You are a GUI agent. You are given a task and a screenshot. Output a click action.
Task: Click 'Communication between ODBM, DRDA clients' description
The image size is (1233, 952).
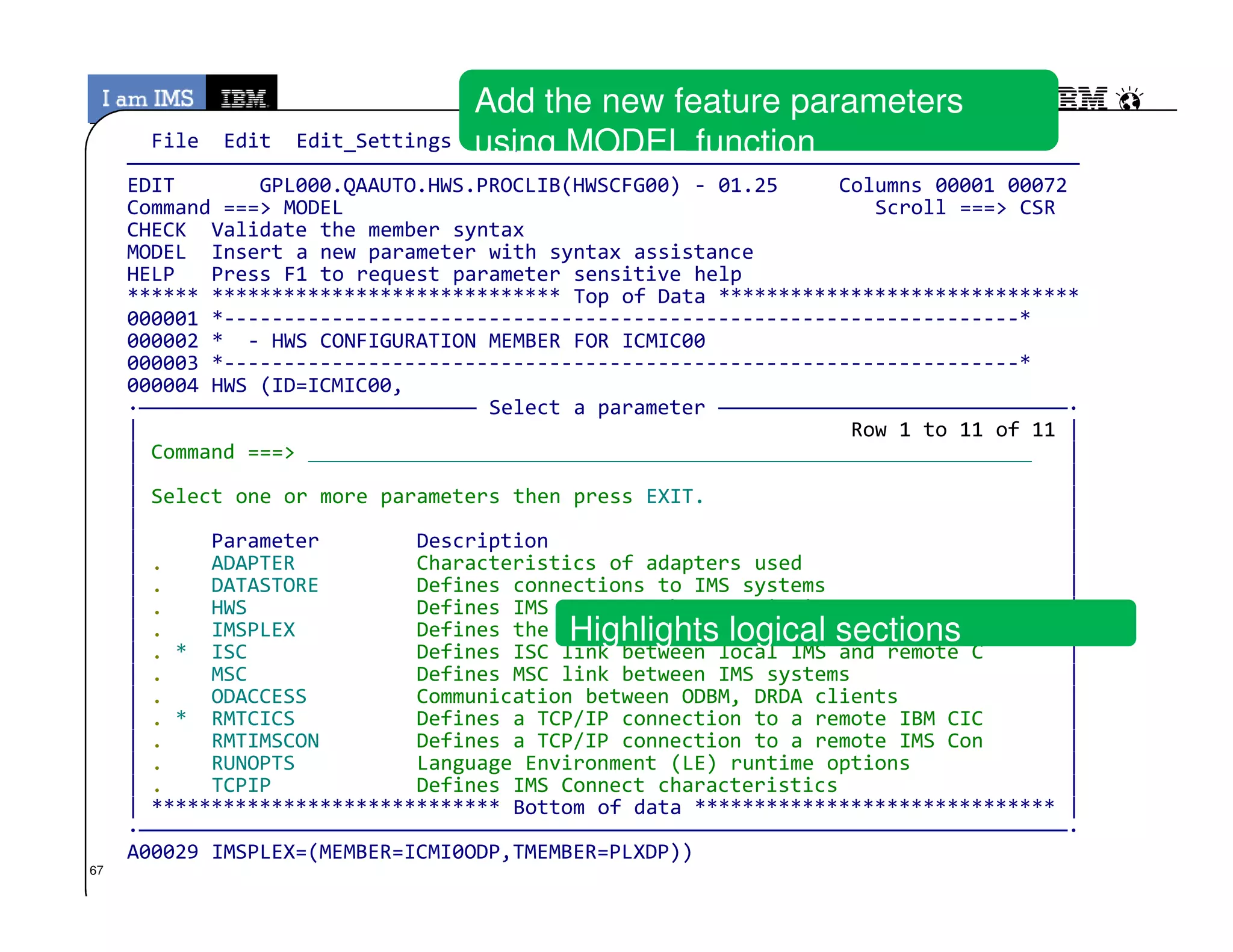[x=657, y=697]
